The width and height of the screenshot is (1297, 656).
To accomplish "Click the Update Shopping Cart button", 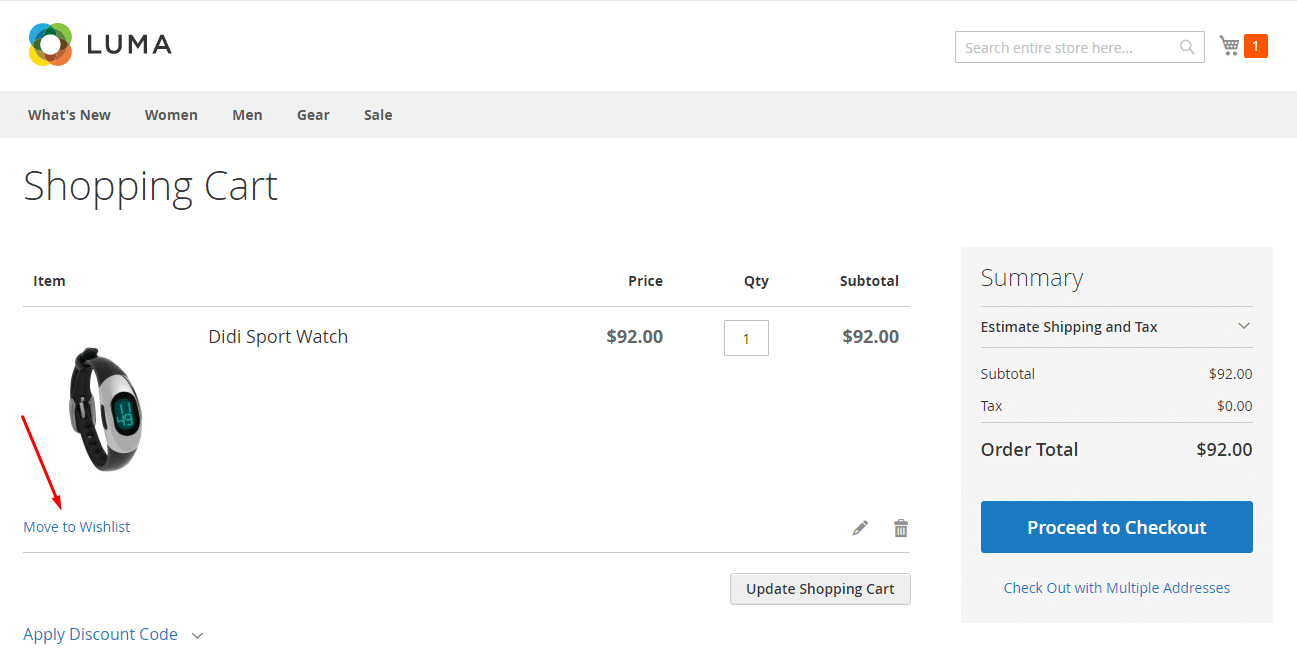I will click(x=820, y=589).
